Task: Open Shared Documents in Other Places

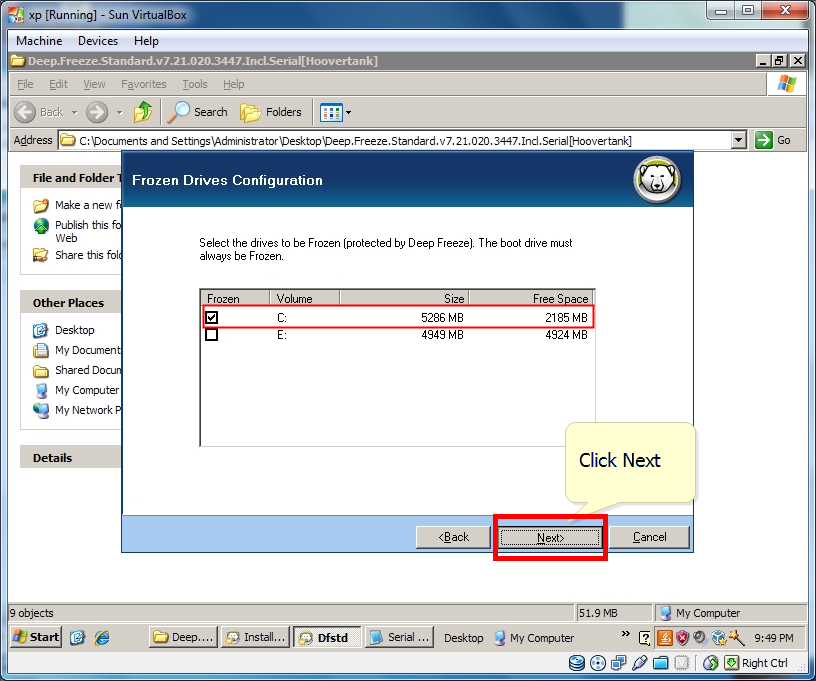Action: click(76, 370)
